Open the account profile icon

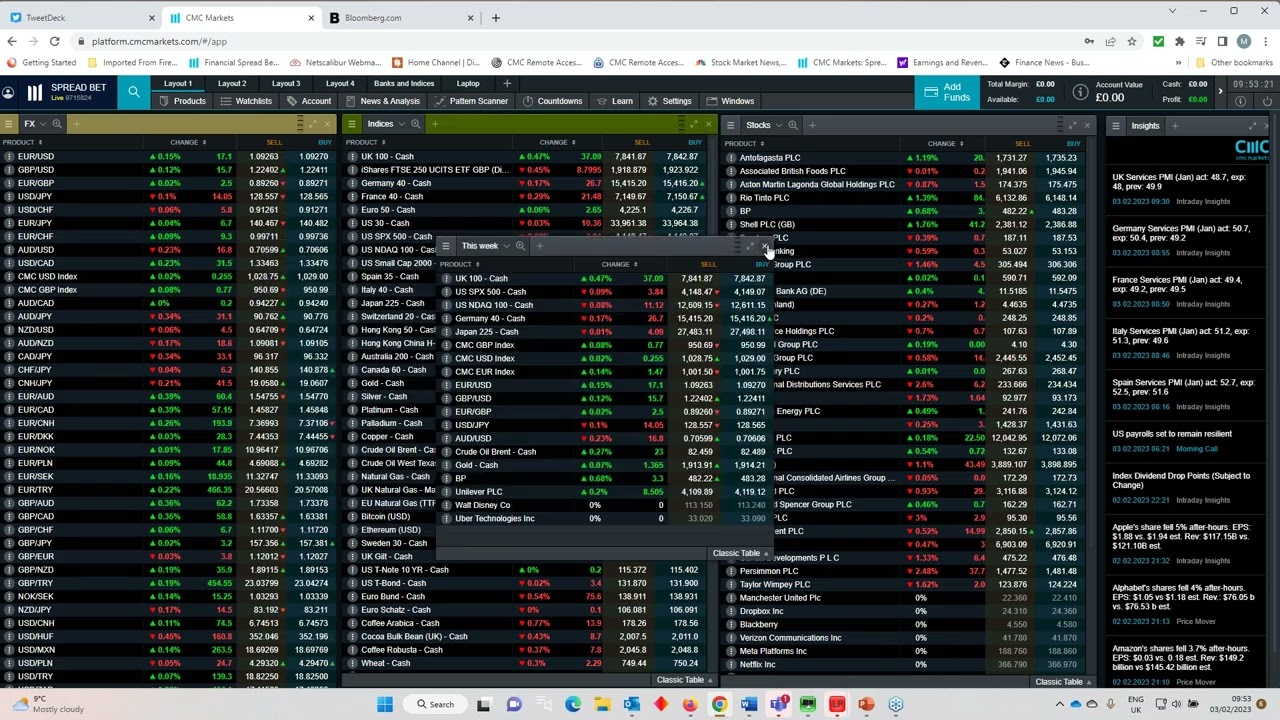click(x=8, y=92)
